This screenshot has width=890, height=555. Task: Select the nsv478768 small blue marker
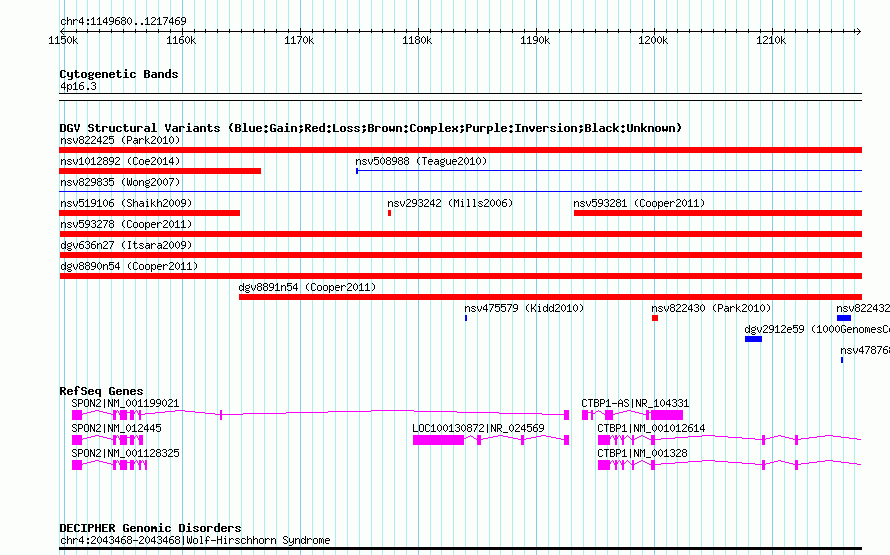pos(842,360)
